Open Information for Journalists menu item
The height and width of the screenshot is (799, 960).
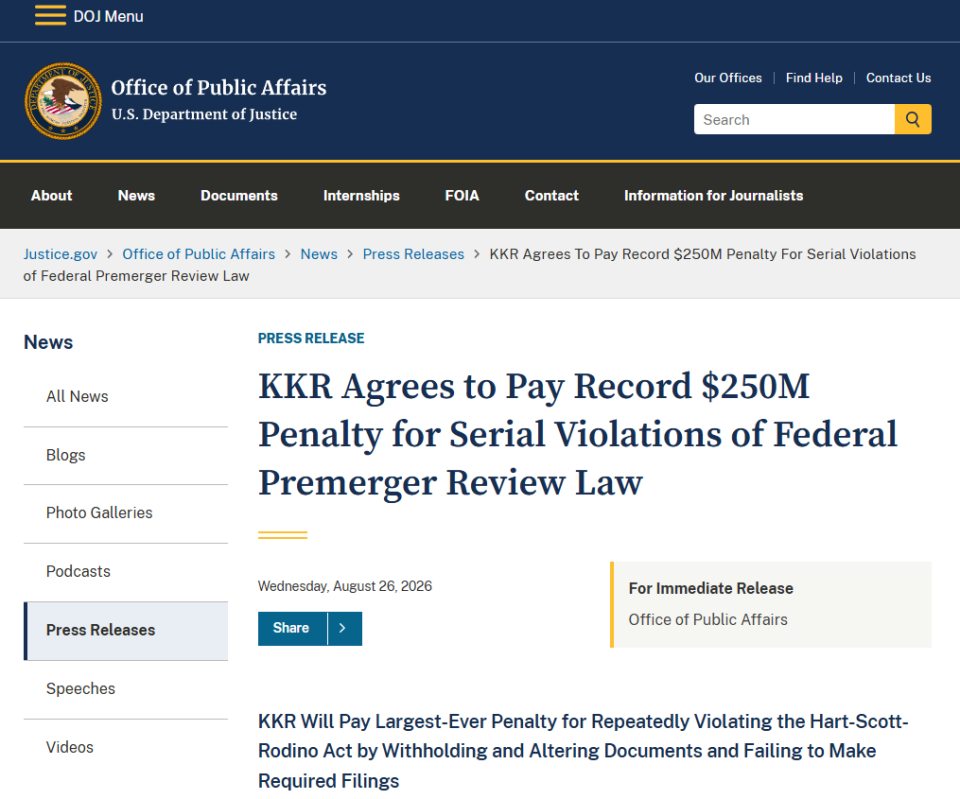coord(713,195)
